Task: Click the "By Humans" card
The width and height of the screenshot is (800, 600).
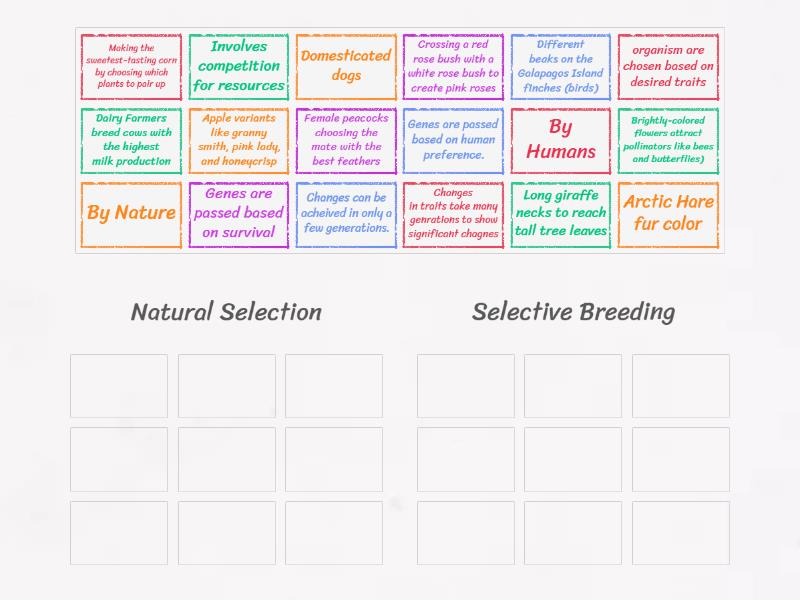Action: click(561, 141)
